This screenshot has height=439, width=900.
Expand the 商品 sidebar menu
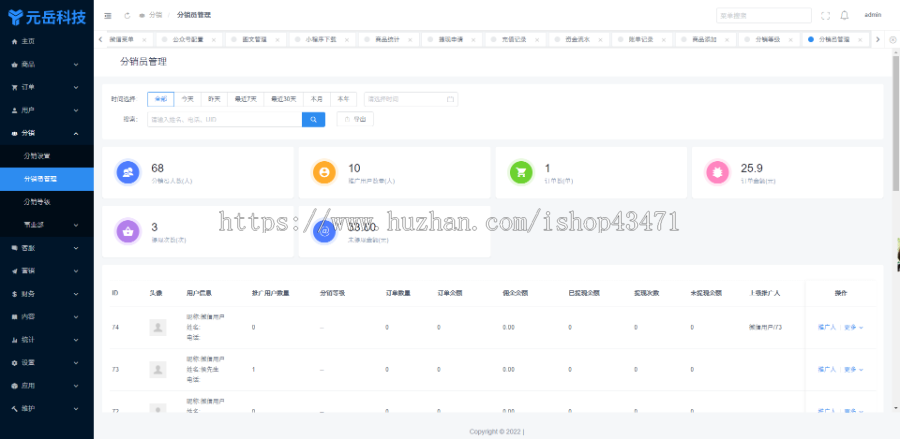46,64
